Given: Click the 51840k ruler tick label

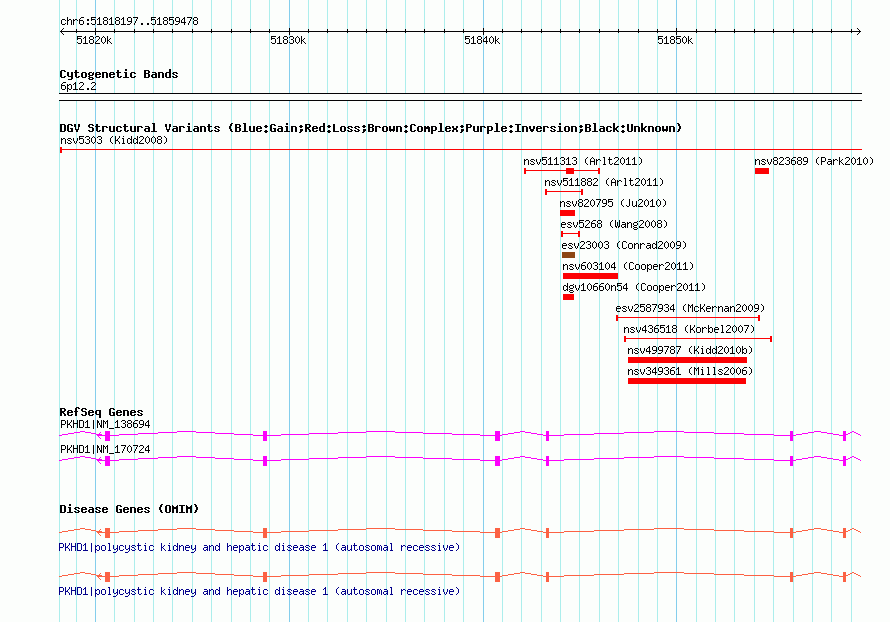Looking at the screenshot, I should [482, 40].
